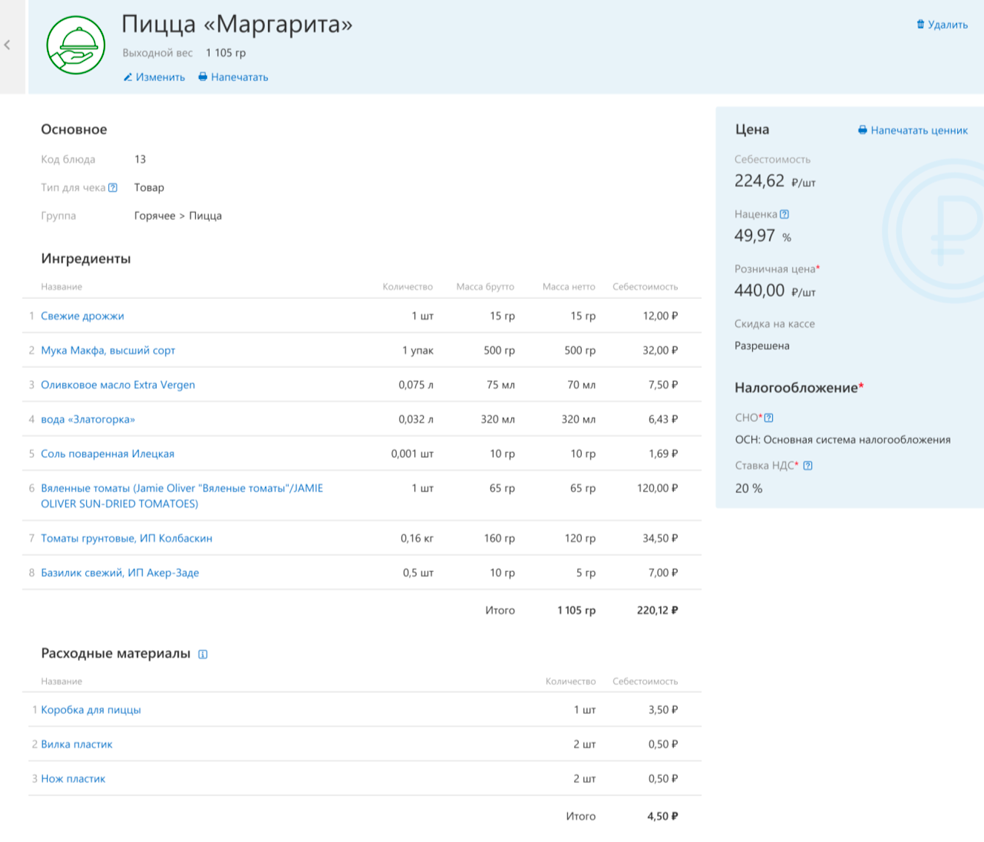Click the trash icon next to Удалить
The width and height of the screenshot is (984, 842).
point(921,24)
